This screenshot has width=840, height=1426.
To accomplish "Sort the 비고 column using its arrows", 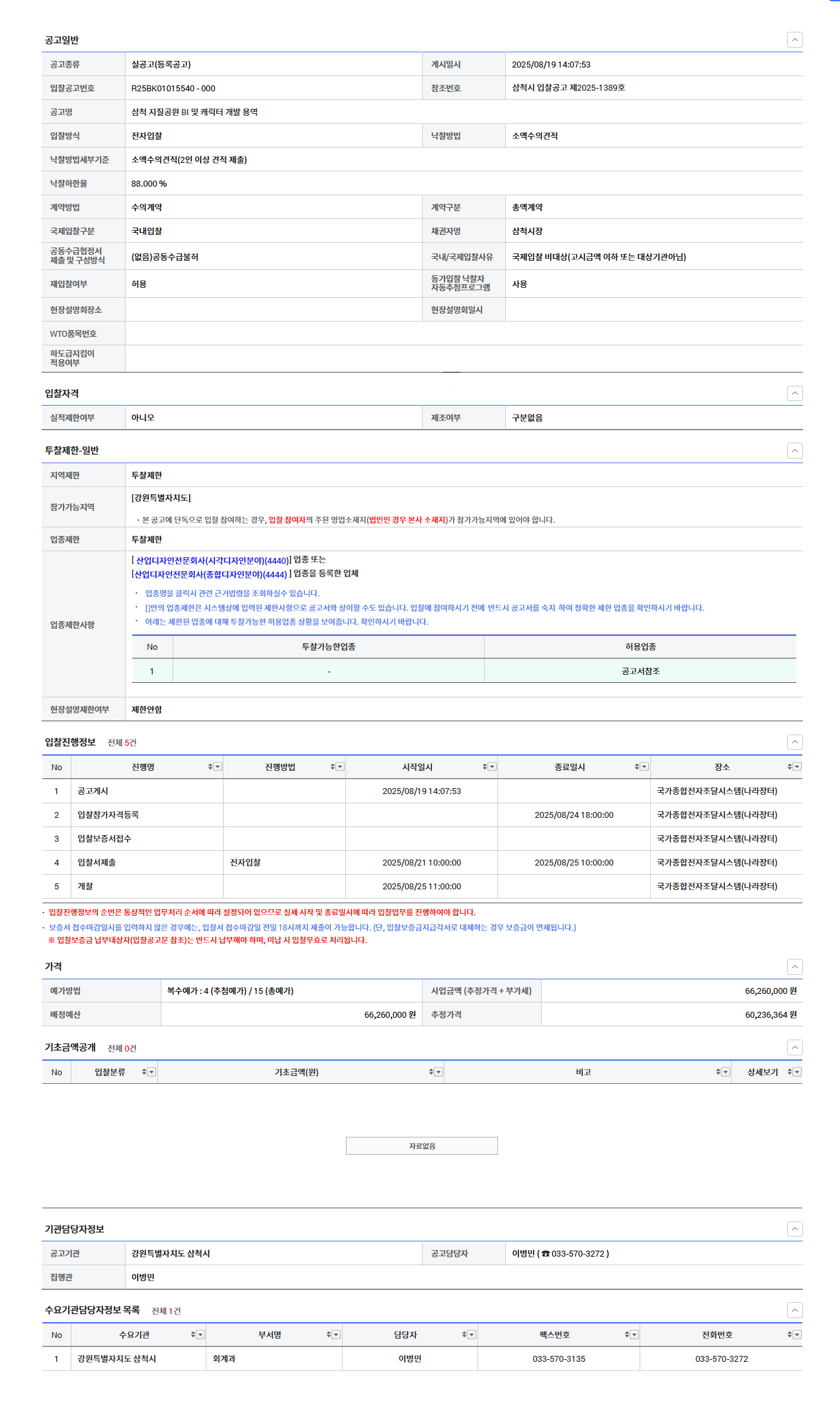I will point(718,1072).
